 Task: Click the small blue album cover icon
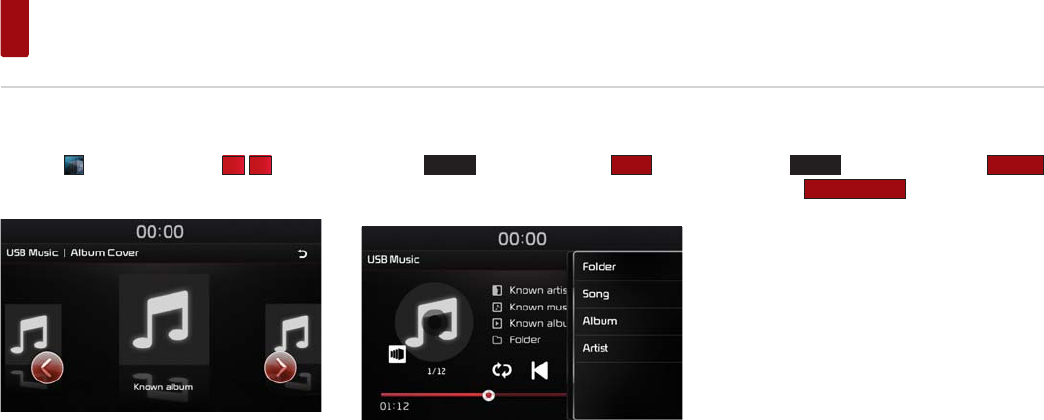[74, 165]
